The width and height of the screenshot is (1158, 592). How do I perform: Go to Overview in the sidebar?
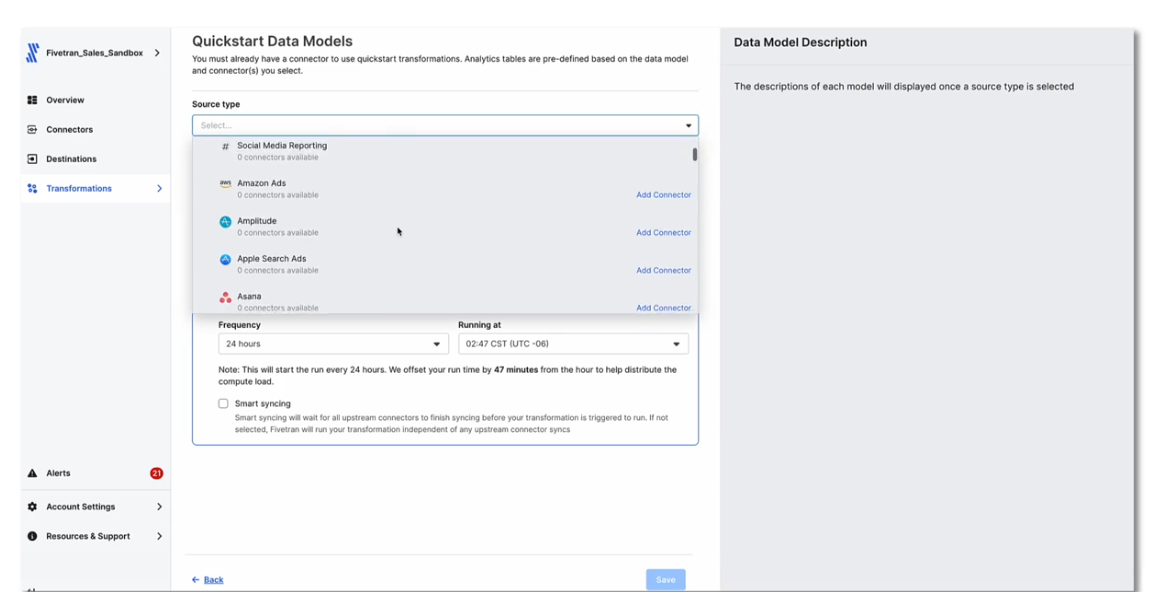point(65,100)
